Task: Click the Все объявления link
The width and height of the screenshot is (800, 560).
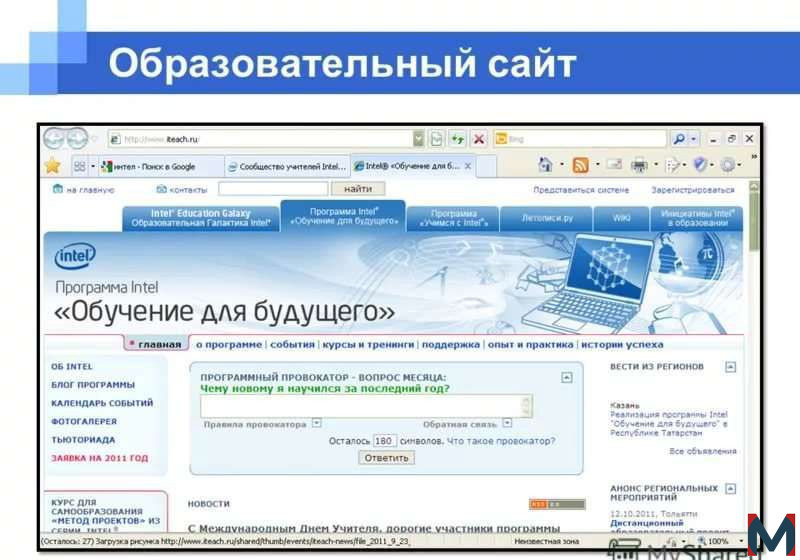Action: click(703, 451)
